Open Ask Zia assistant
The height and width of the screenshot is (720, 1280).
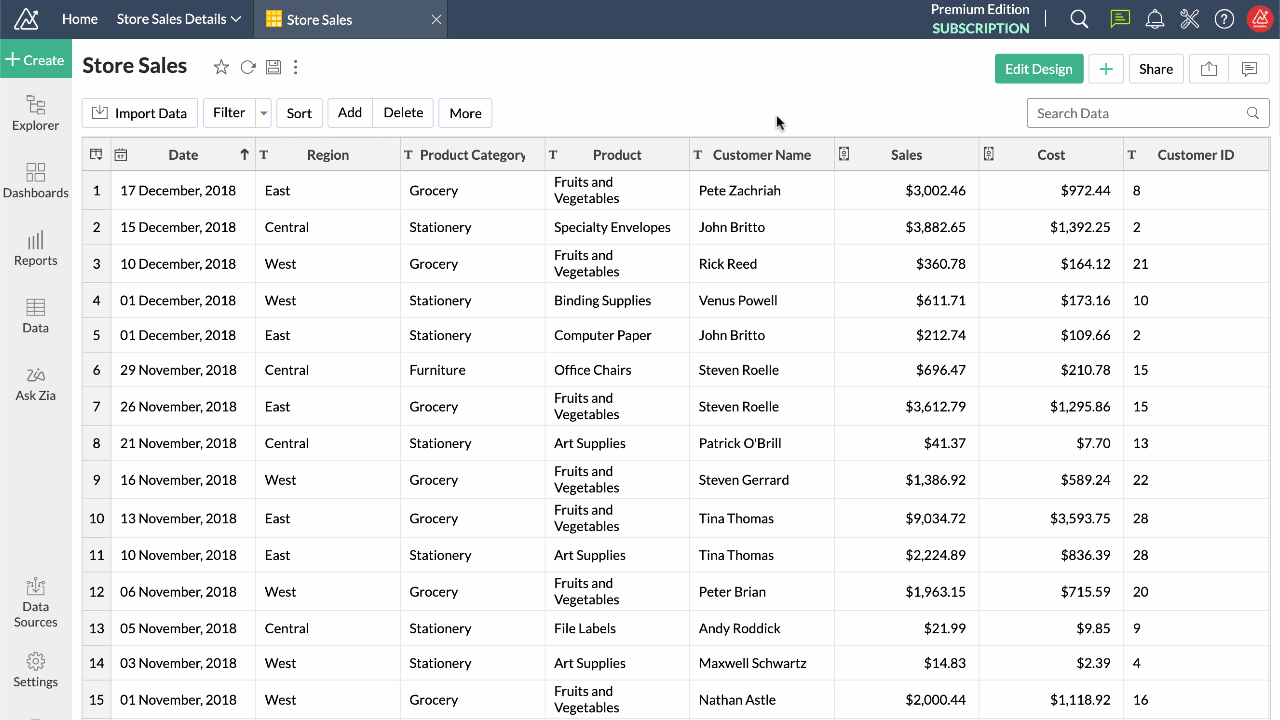[35, 384]
